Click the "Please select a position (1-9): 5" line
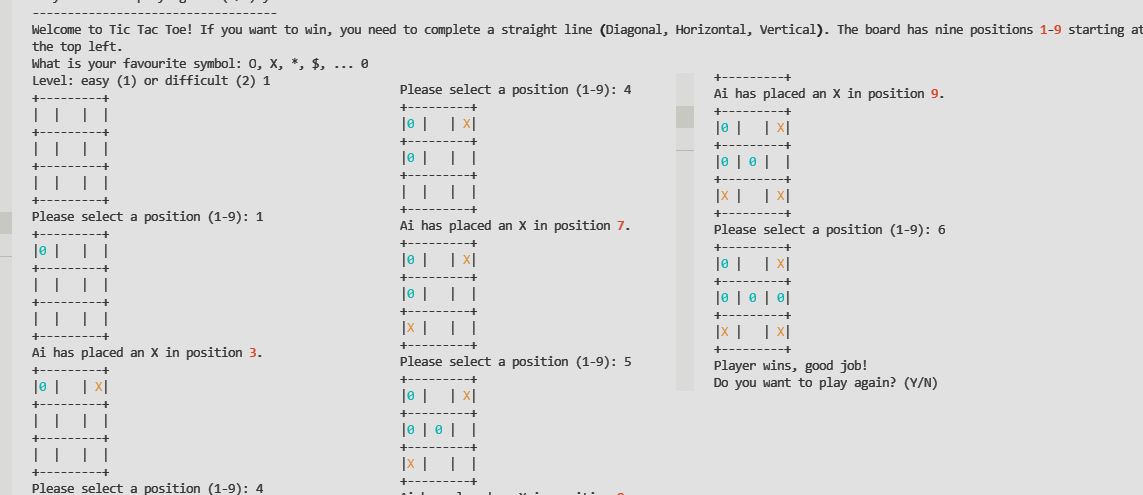The height and width of the screenshot is (495, 1143). tap(515, 362)
